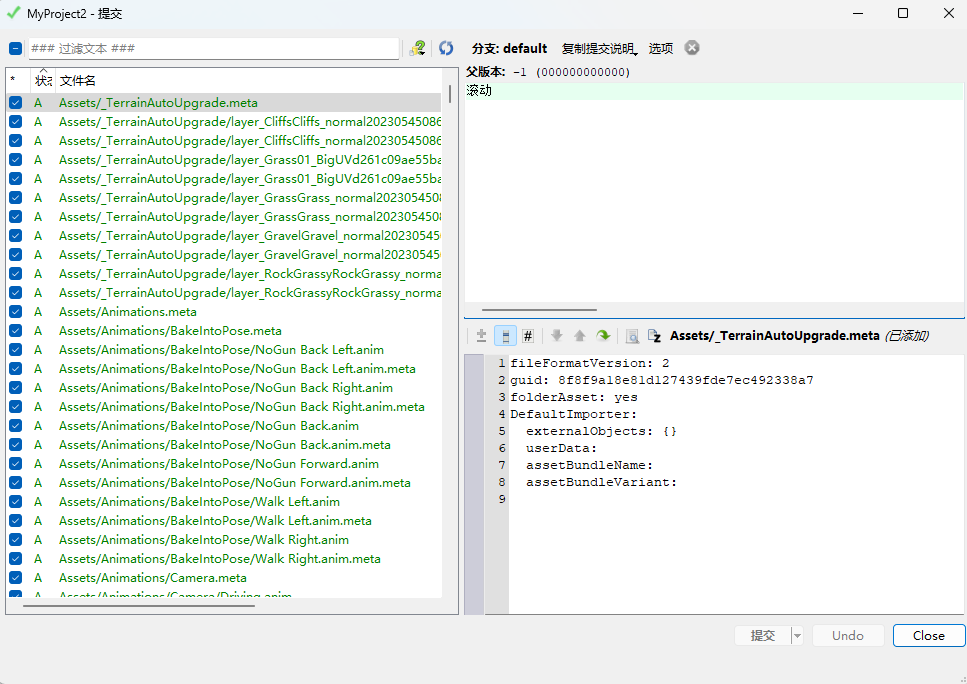Open the 复制提交说明 dropdown
This screenshot has height=684, width=967.
tap(599, 48)
